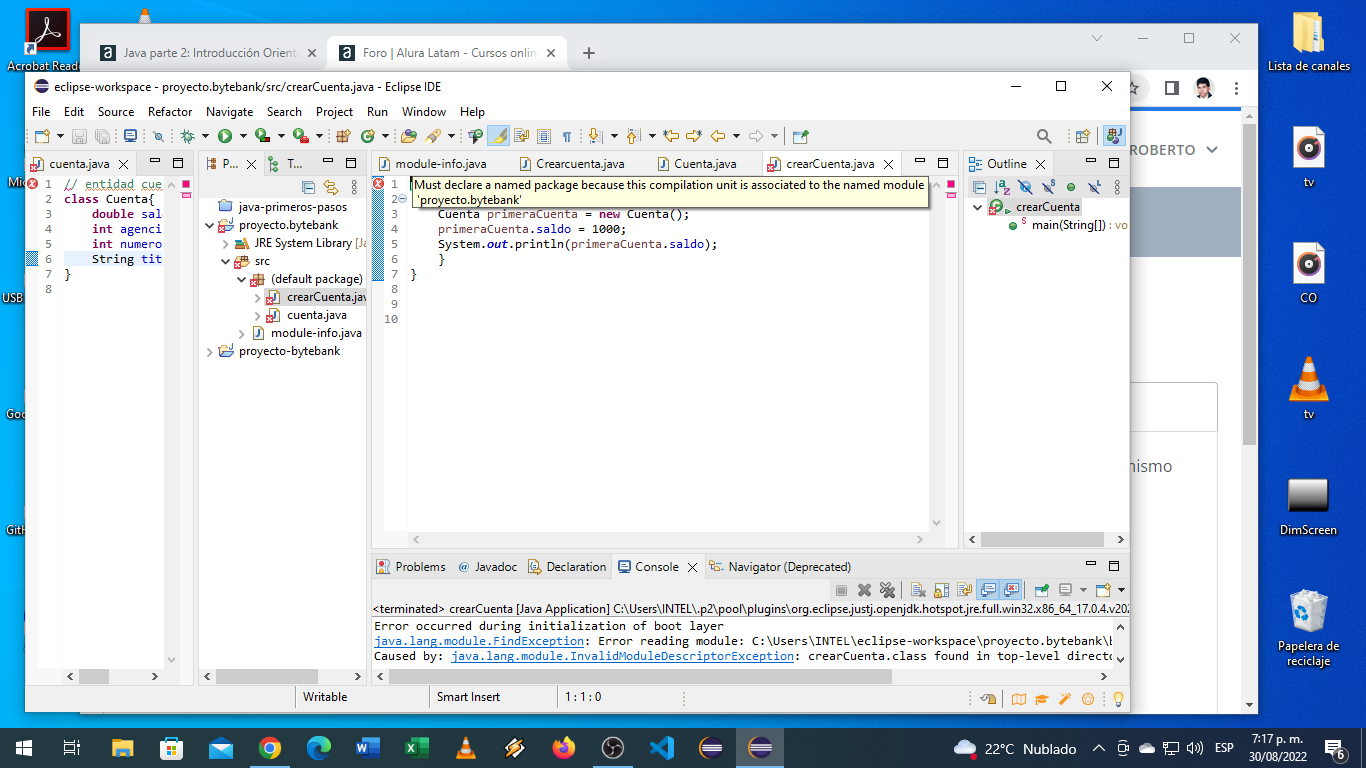Toggle Hide Static Members in Outline
This screenshot has height=768, width=1366.
pyautogui.click(x=1048, y=187)
